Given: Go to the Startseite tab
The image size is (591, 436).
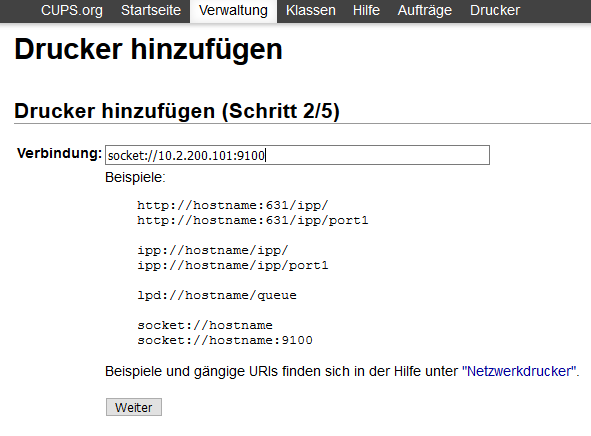Looking at the screenshot, I should (151, 11).
